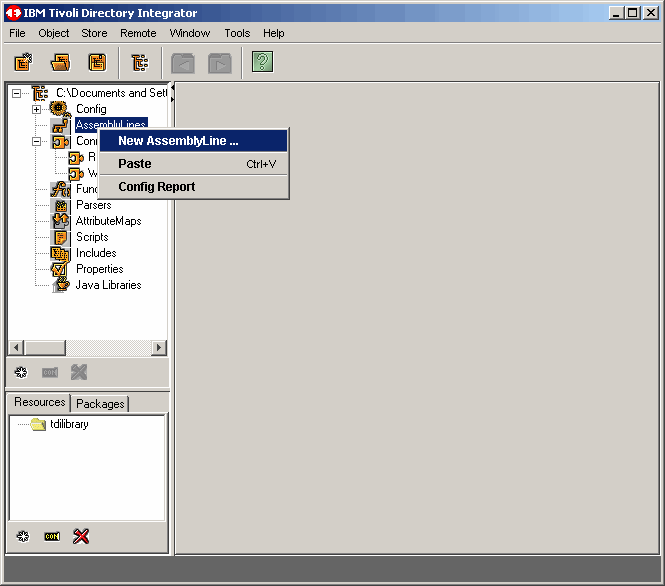Click the save configuration toolbar icon
This screenshot has height=586, width=665.
(97, 62)
